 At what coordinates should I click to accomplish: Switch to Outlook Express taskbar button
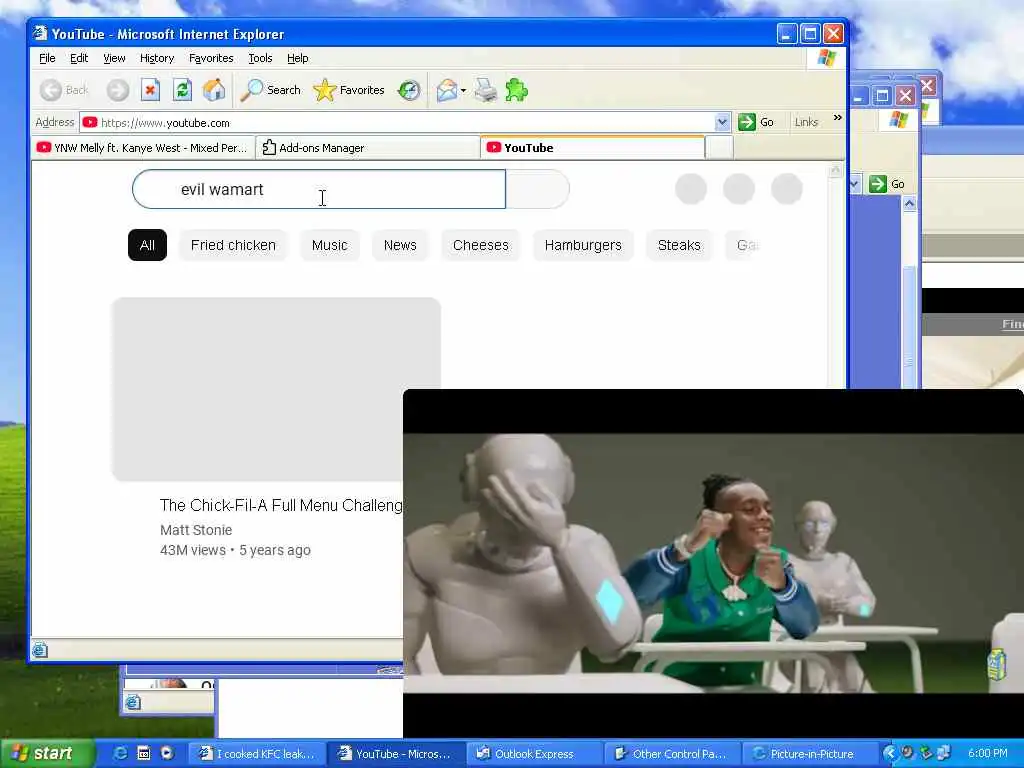[x=534, y=754]
